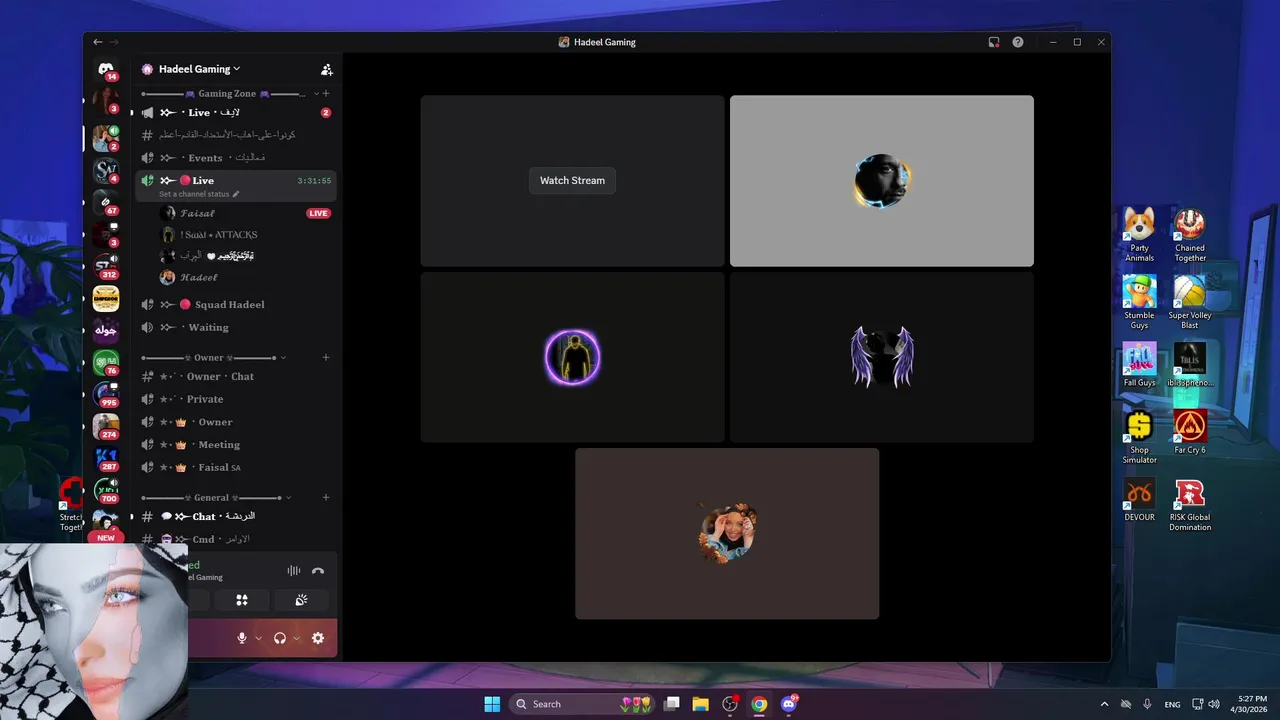The image size is (1280, 720).
Task: Open microphone input options arrow
Action: pyautogui.click(x=258, y=638)
